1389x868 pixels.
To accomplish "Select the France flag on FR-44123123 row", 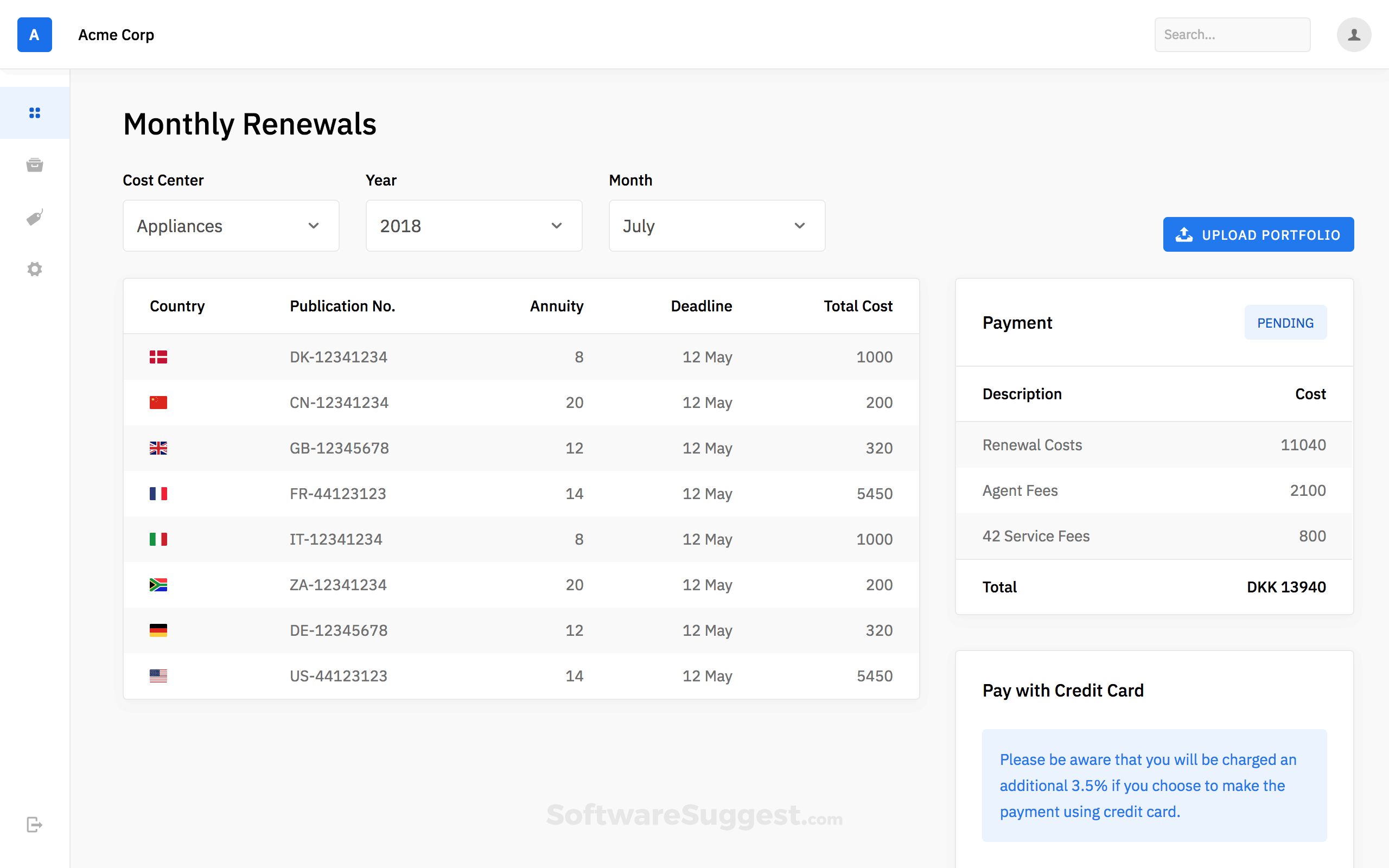I will point(158,493).
